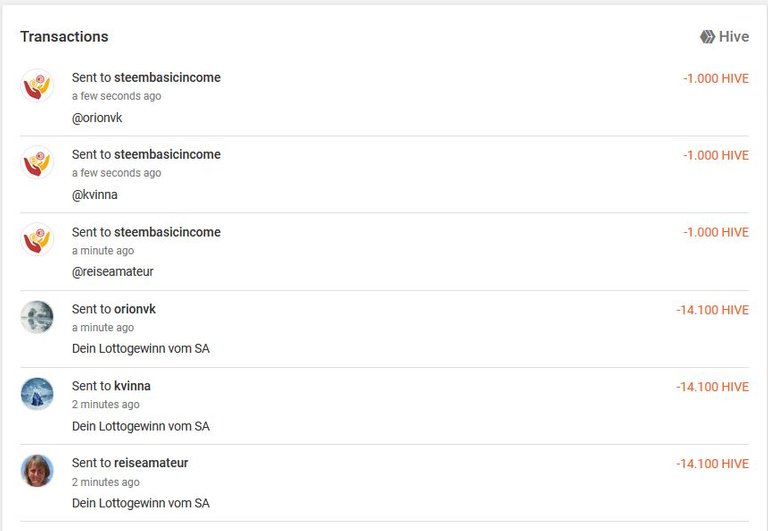
Task: Open steembasicincome avatar in @orionvk transaction
Action: [37, 85]
